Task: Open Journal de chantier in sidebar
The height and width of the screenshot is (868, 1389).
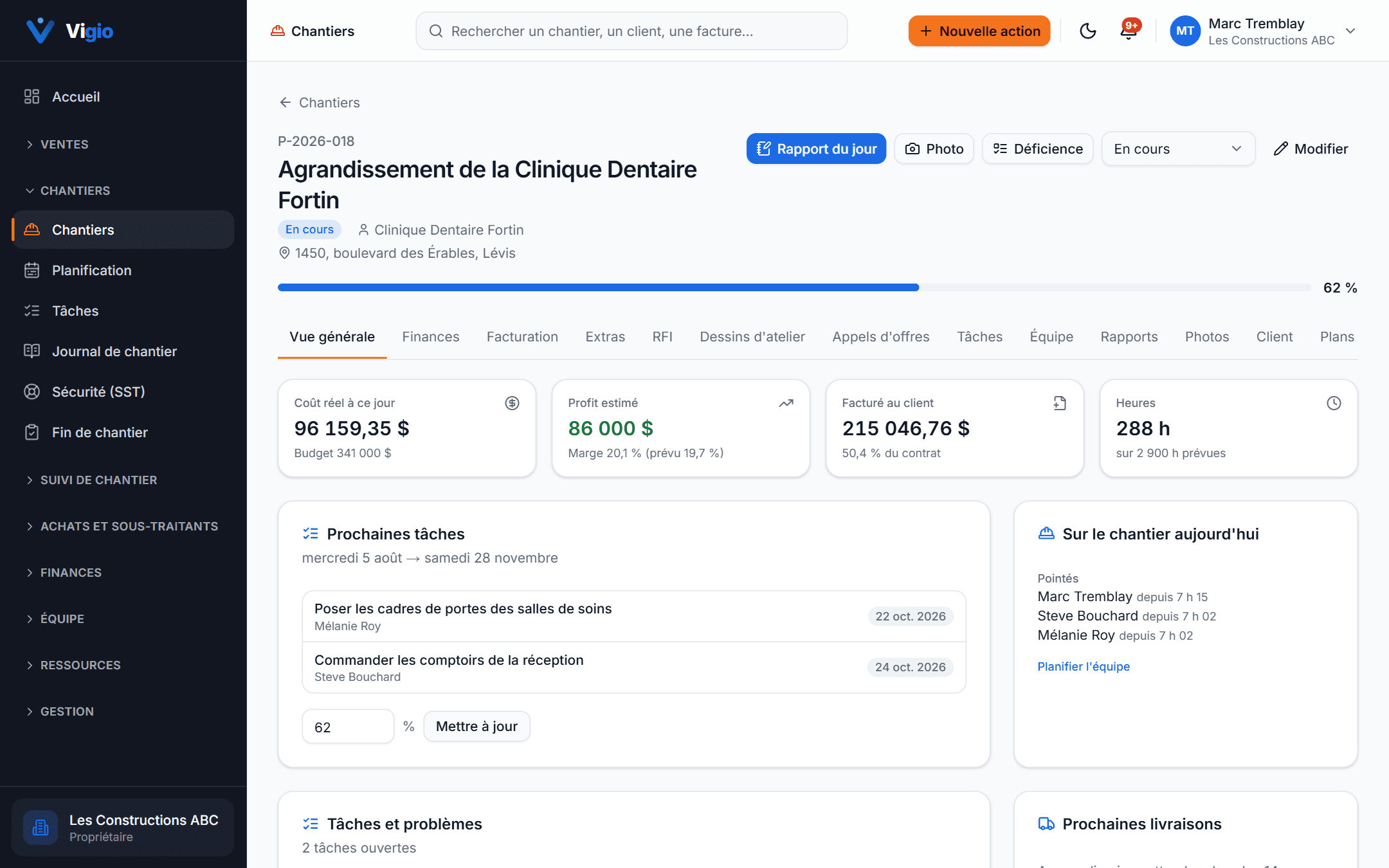Action: click(x=123, y=351)
